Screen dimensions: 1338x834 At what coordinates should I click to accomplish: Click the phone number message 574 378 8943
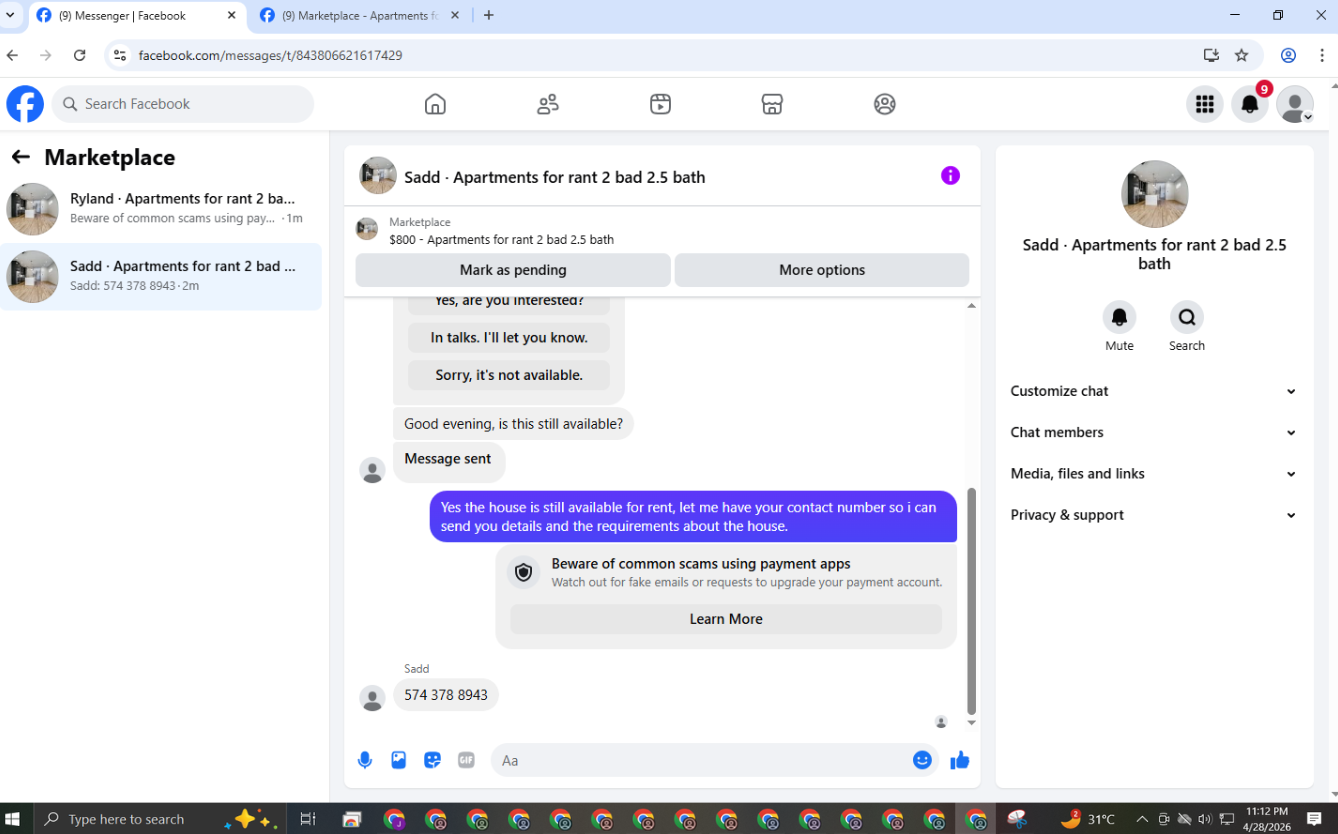(446, 695)
